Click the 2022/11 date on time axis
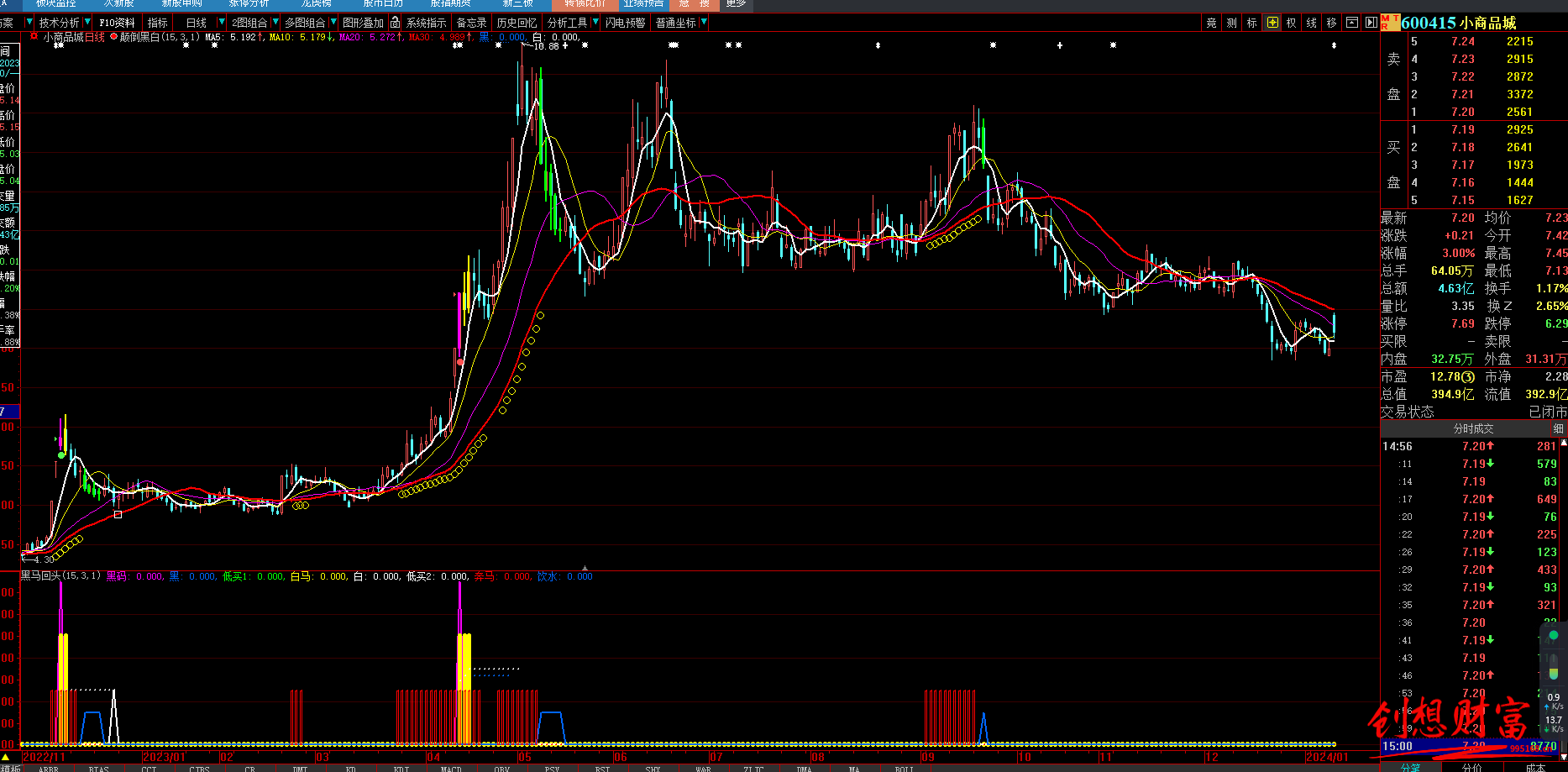This screenshot has height=772, width=1568. pyautogui.click(x=44, y=757)
